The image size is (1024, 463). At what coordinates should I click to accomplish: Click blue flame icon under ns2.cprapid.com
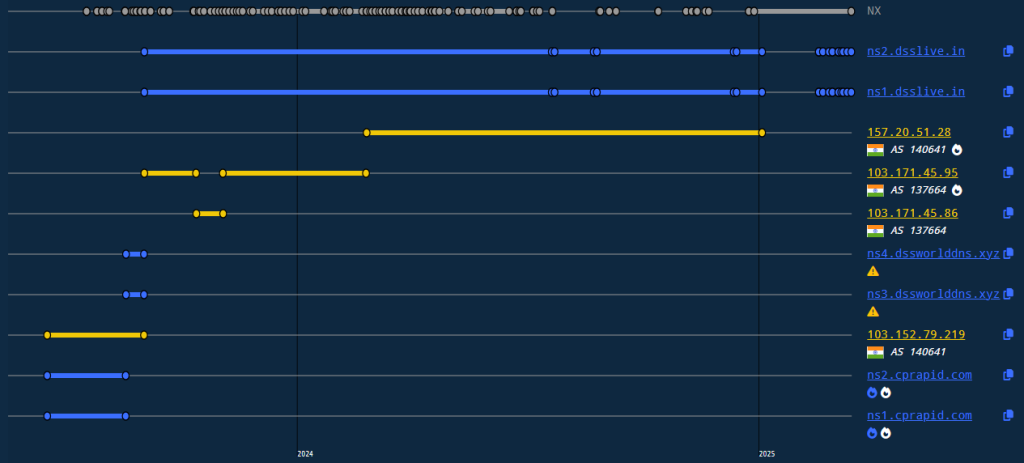coord(872,393)
